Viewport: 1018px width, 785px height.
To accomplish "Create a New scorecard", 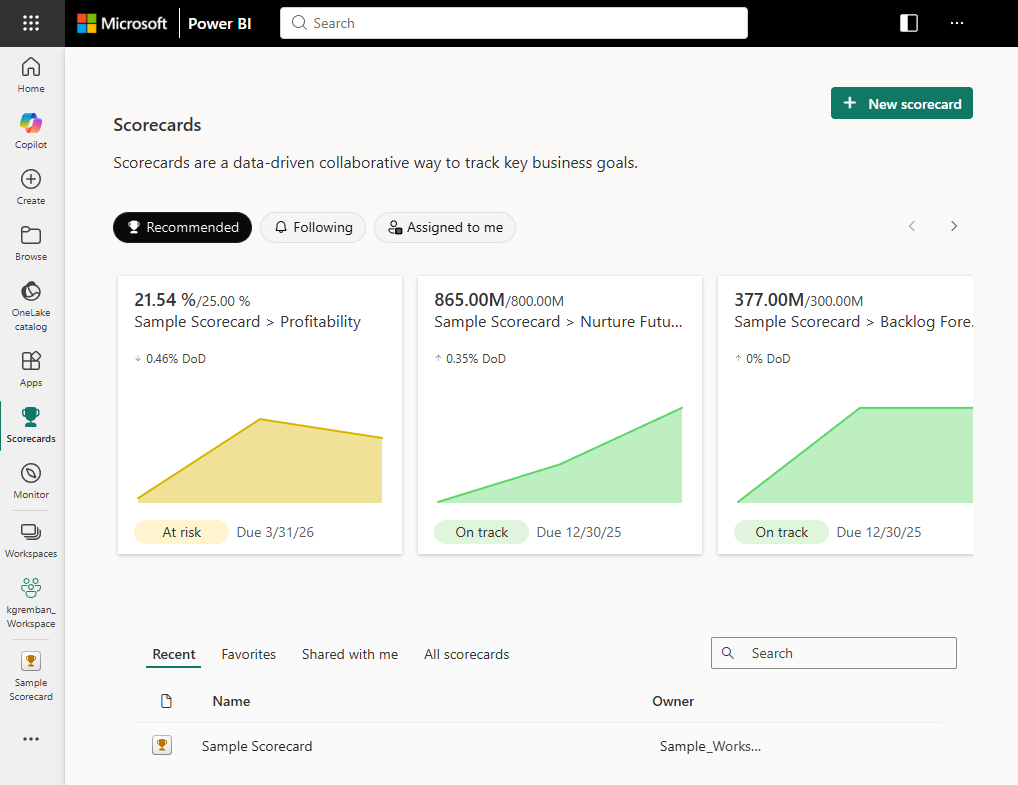I will 902,103.
